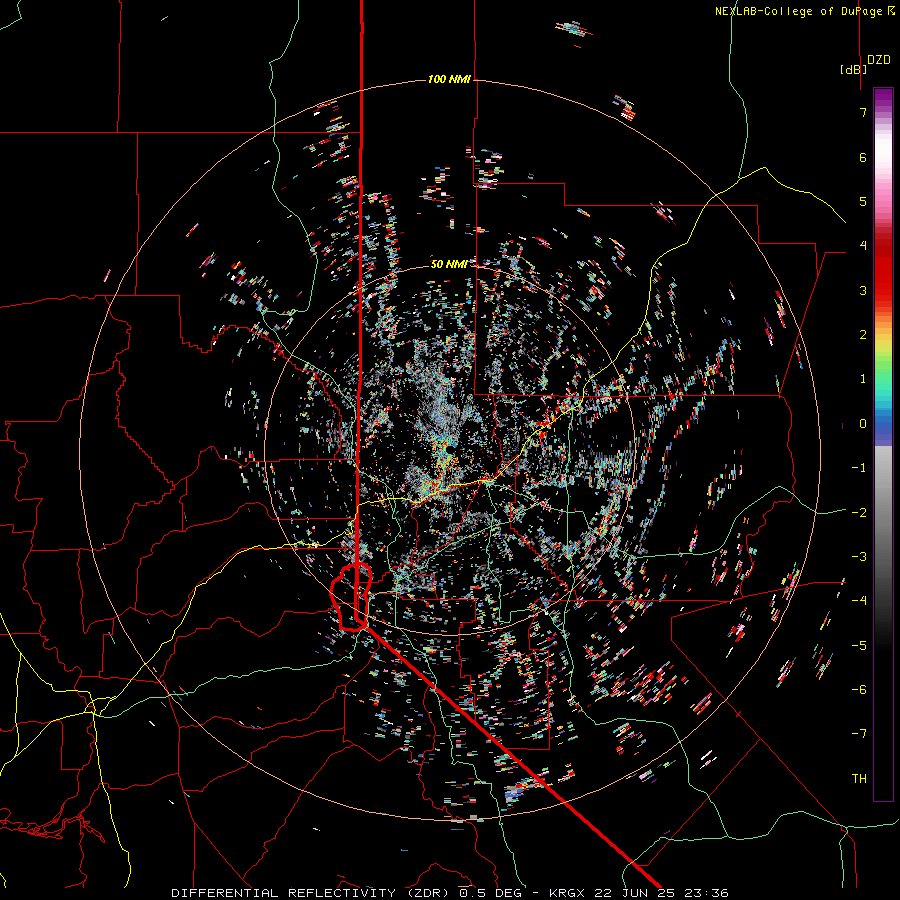This screenshot has width=900, height=900.
Task: Select the -6 value on the color scale
Action: [859, 690]
